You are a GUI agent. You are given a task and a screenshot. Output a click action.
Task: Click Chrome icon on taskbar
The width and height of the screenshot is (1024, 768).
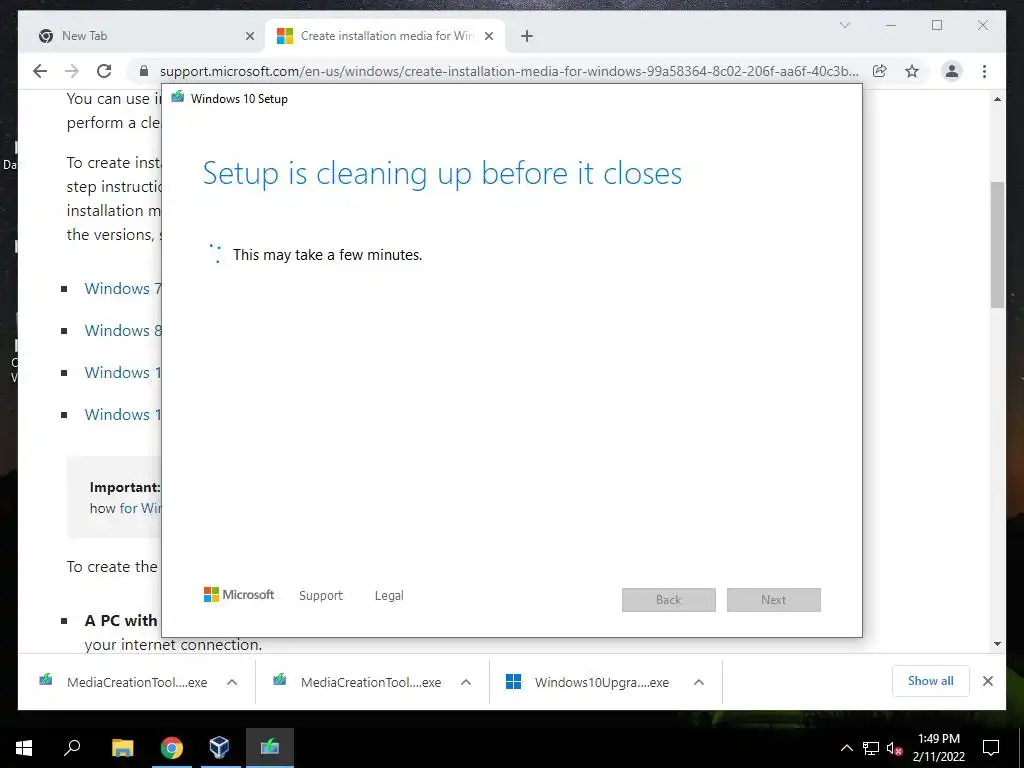point(172,748)
